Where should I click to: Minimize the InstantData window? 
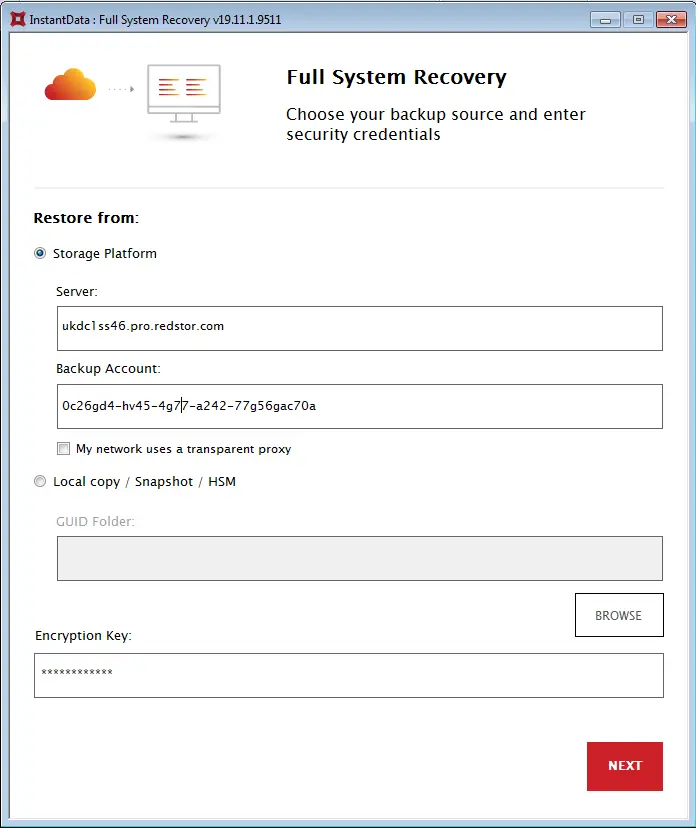(x=605, y=20)
